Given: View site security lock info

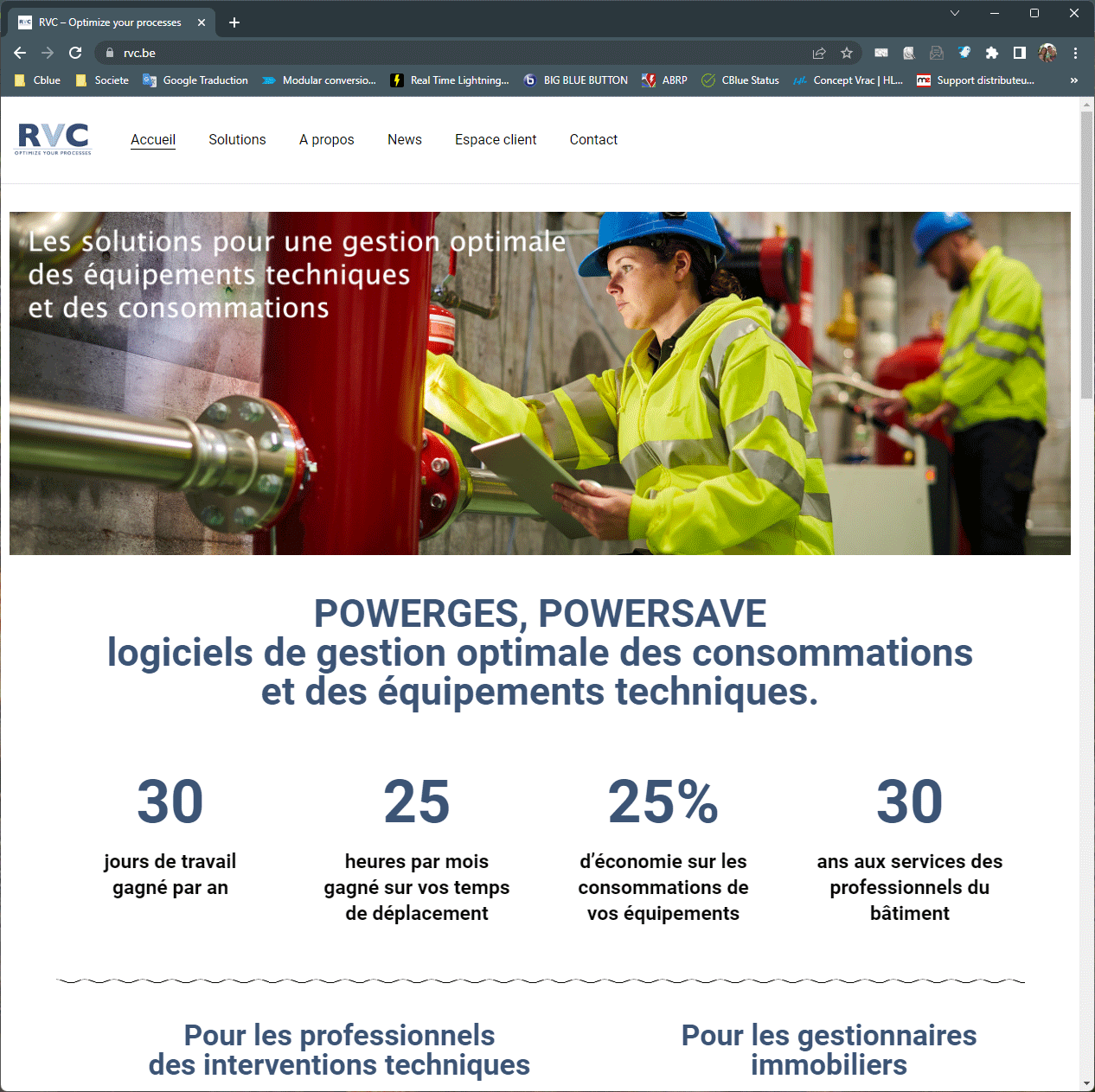Looking at the screenshot, I should tap(109, 53).
